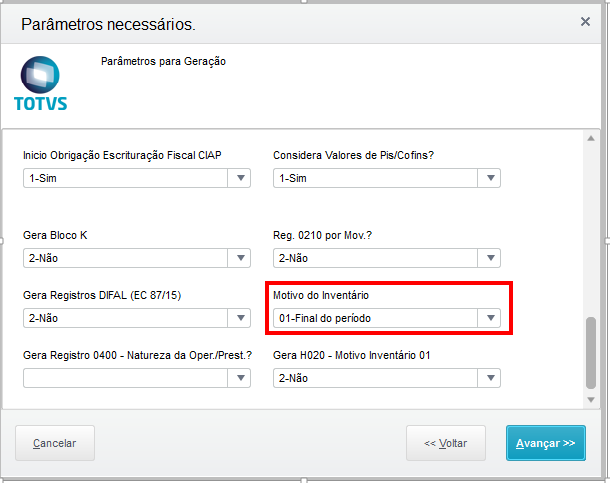
Task: Expand Gera Registro 0400 dropdown arrow
Action: 241,378
